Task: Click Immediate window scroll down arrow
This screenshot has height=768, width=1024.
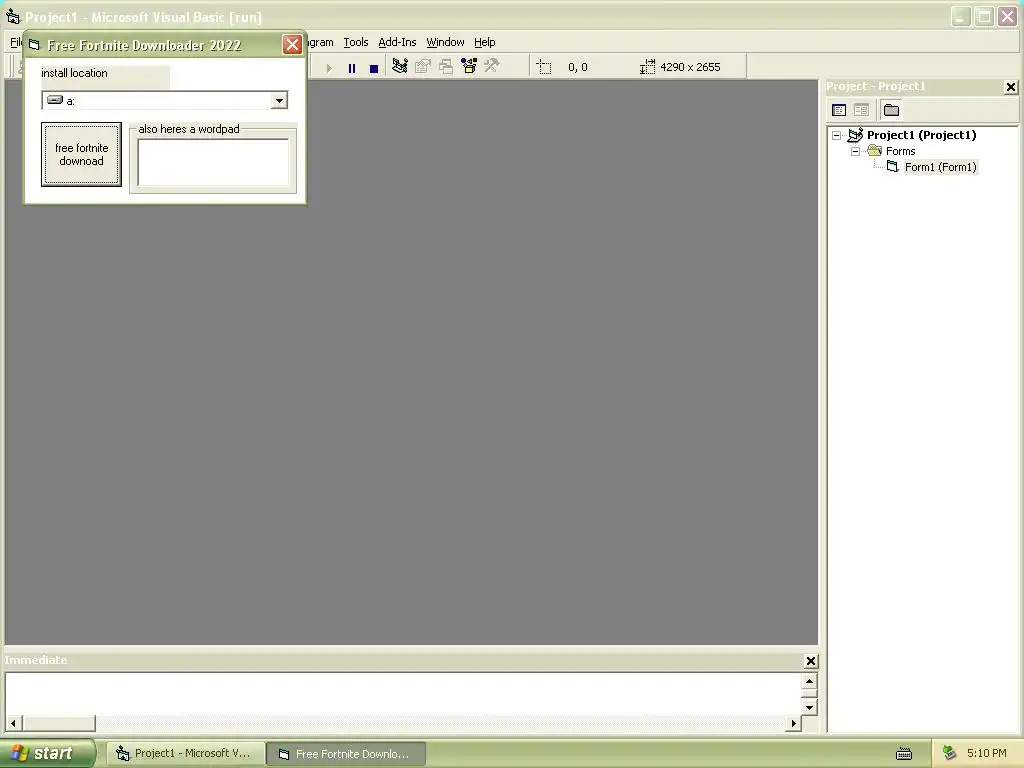Action: pyautogui.click(x=809, y=707)
